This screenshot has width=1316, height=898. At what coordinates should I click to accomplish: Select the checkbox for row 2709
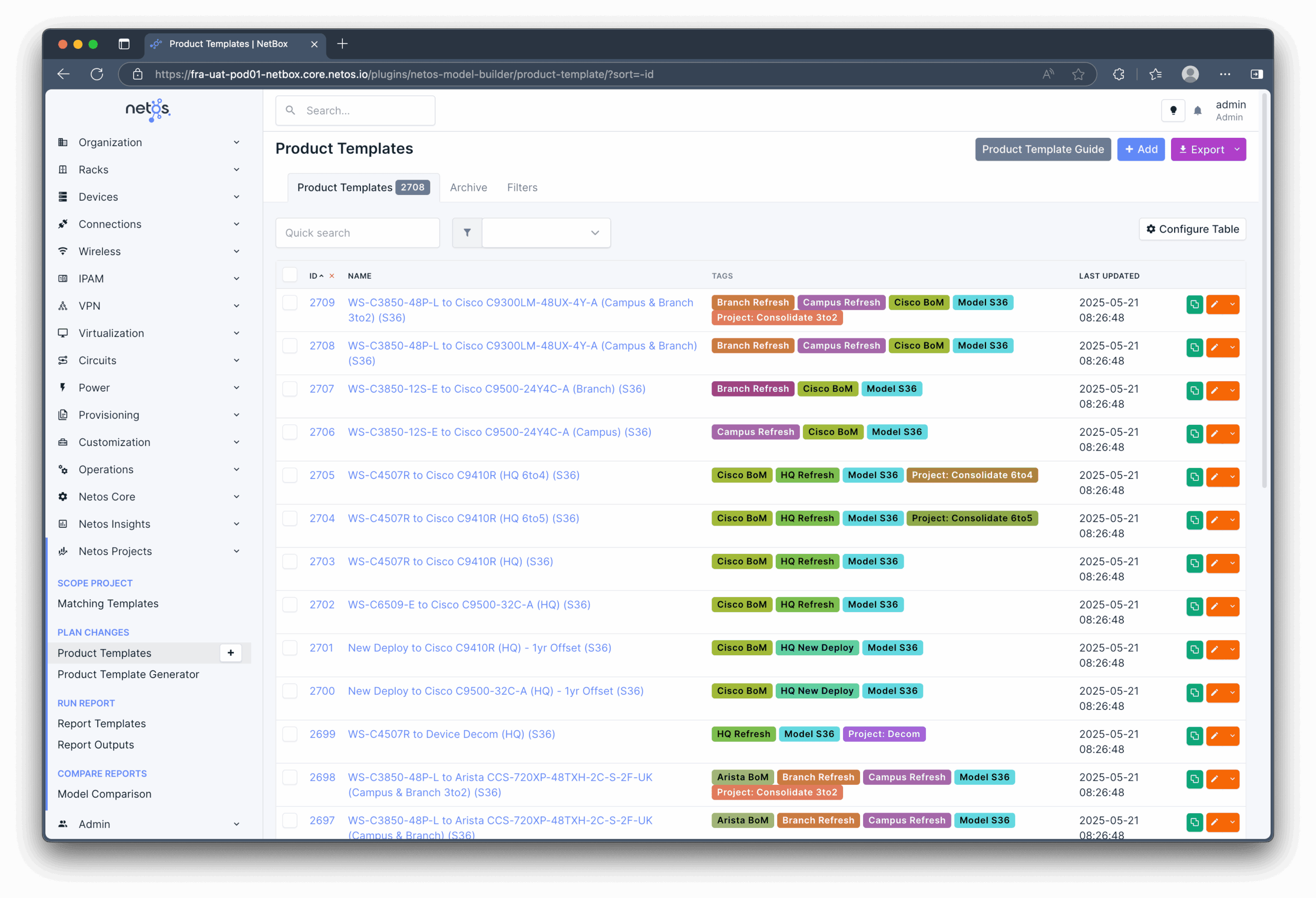point(290,302)
